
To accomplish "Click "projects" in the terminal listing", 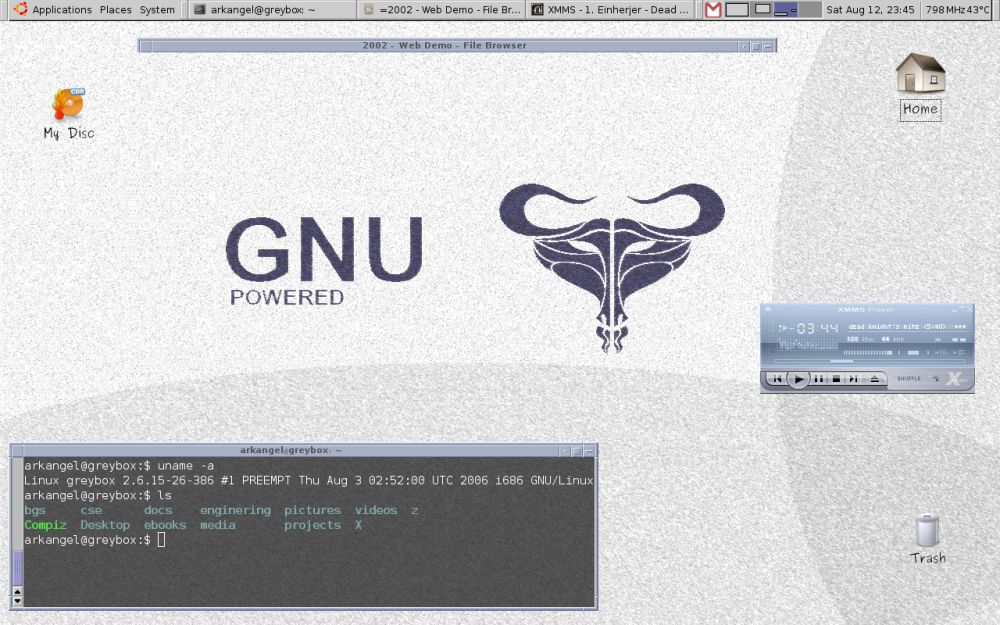I will pyautogui.click(x=312, y=525).
